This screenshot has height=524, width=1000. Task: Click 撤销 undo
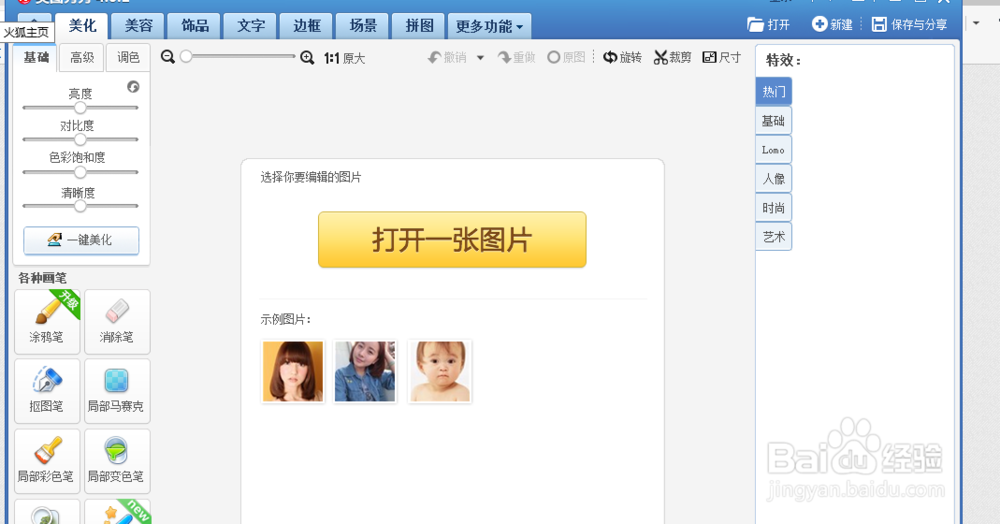(x=447, y=58)
